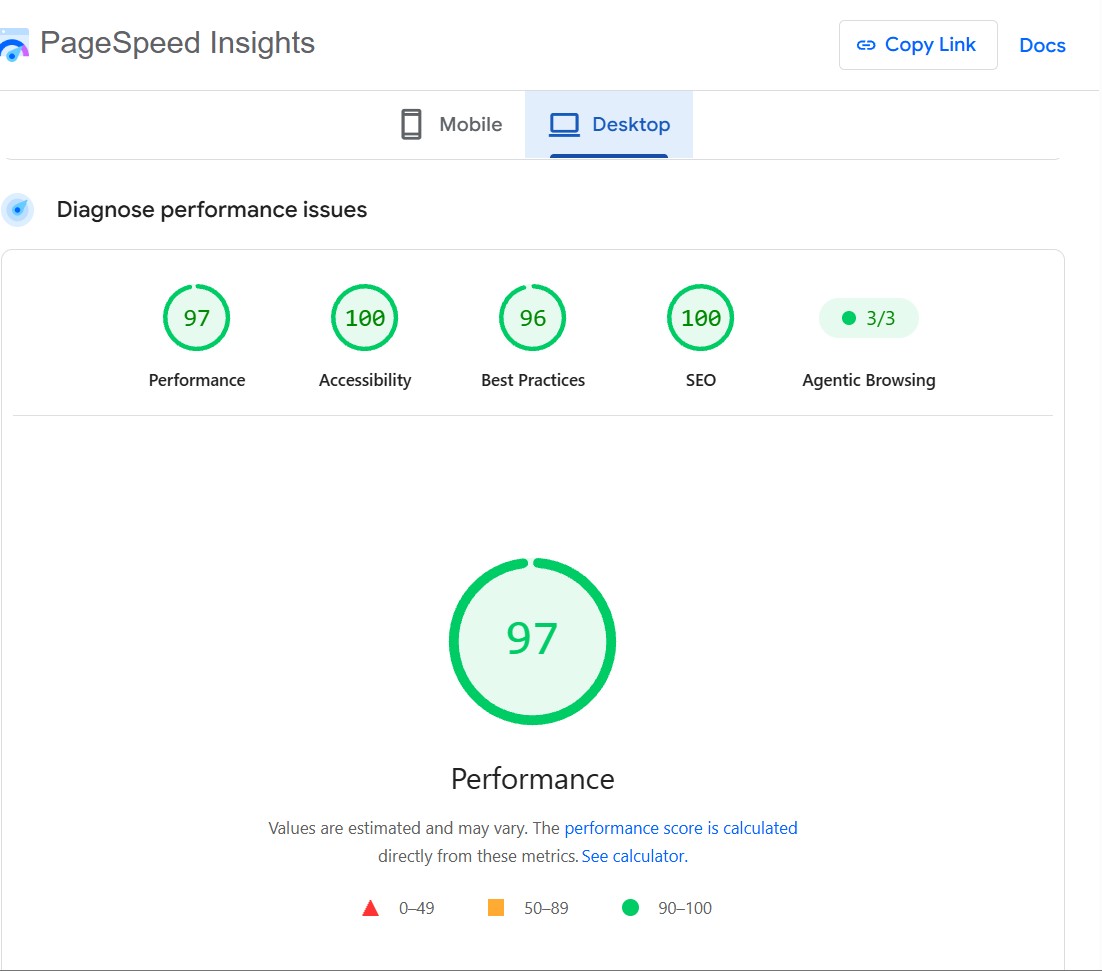Click the desktop laptop icon
1102x971 pixels.
(564, 124)
